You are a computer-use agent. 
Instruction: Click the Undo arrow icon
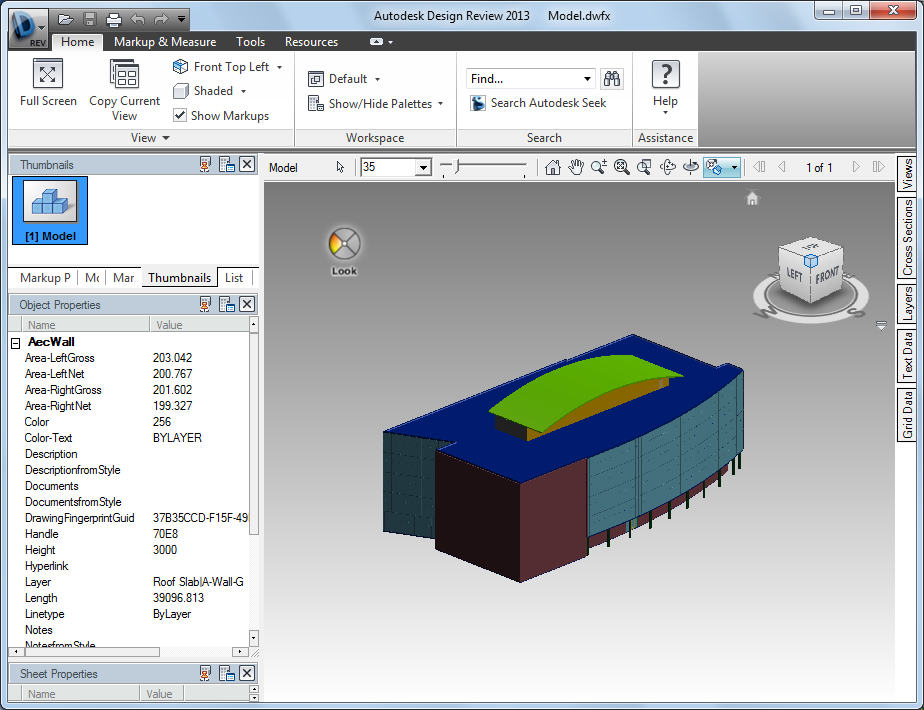tap(137, 19)
